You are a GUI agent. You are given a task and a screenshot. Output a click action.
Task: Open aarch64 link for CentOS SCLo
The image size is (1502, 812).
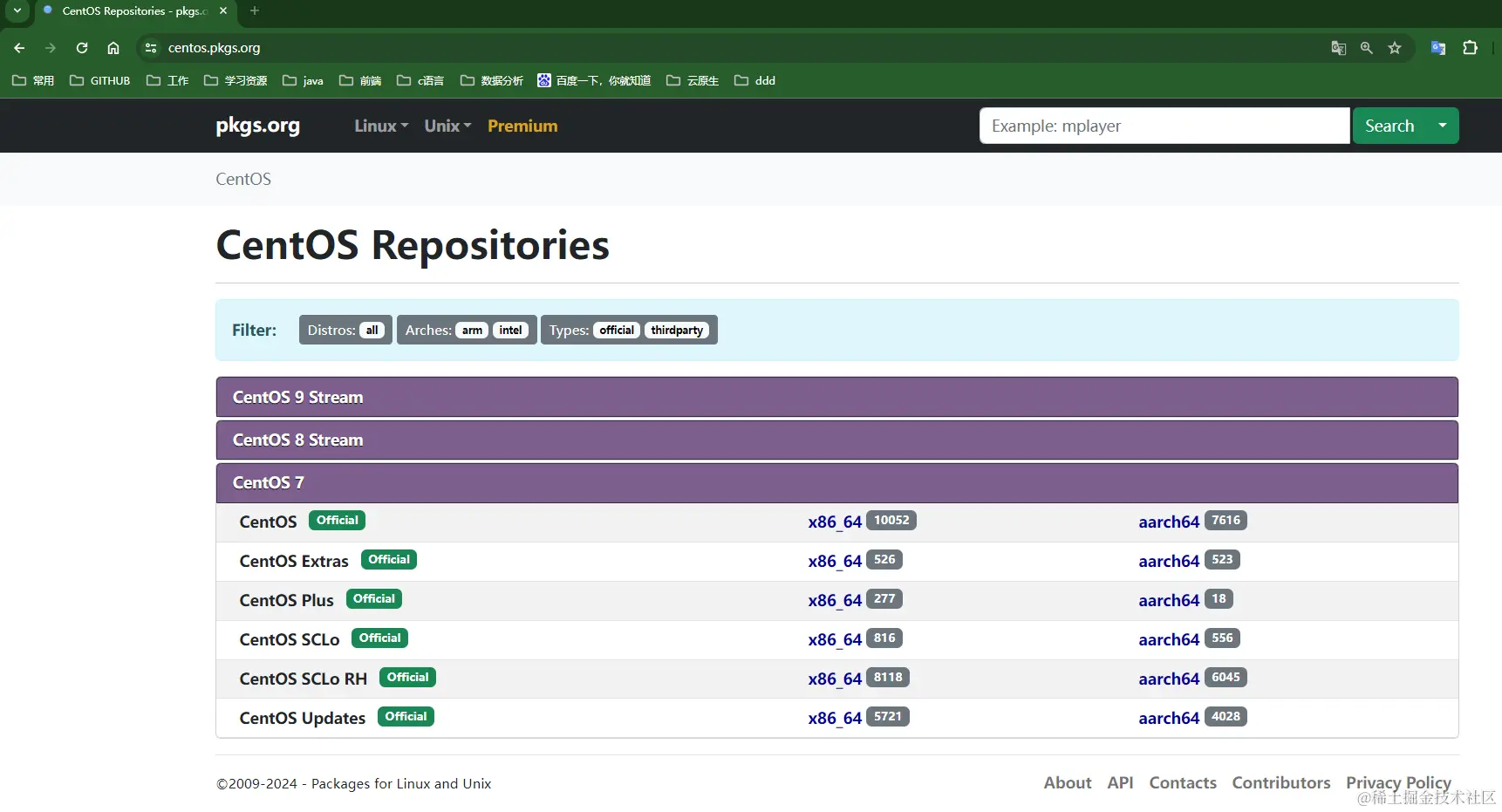click(x=1169, y=639)
